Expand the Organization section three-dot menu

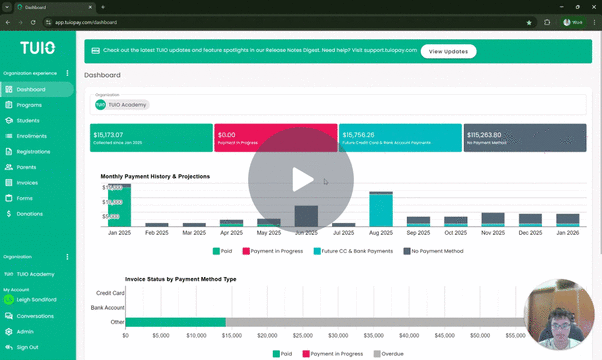point(67,257)
